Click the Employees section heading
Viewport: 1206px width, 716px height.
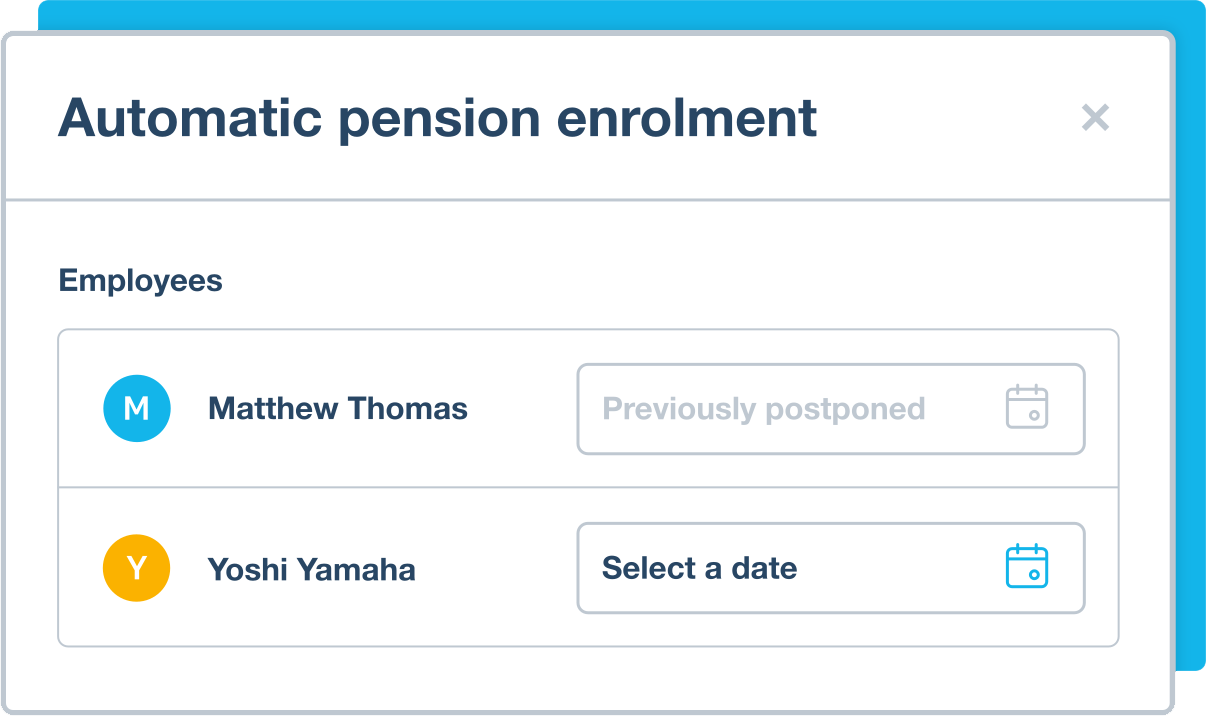140,280
